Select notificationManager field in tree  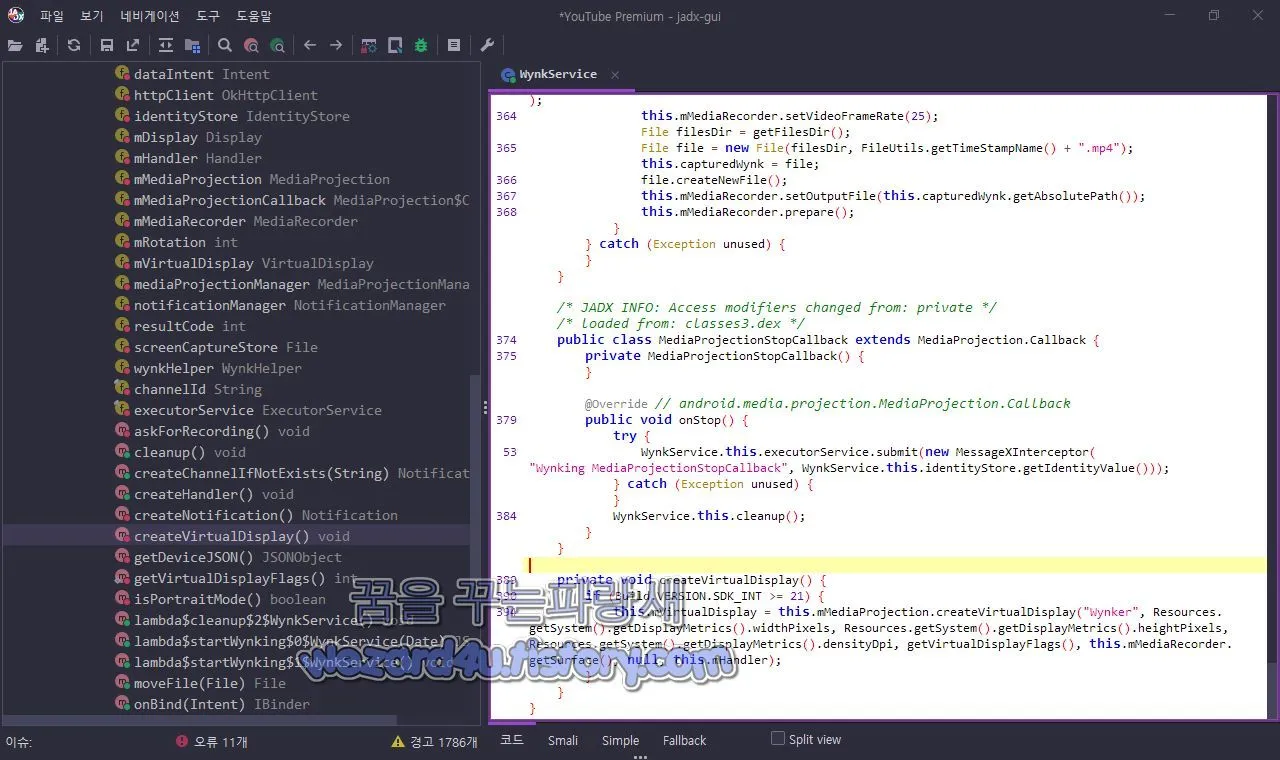click(280, 305)
